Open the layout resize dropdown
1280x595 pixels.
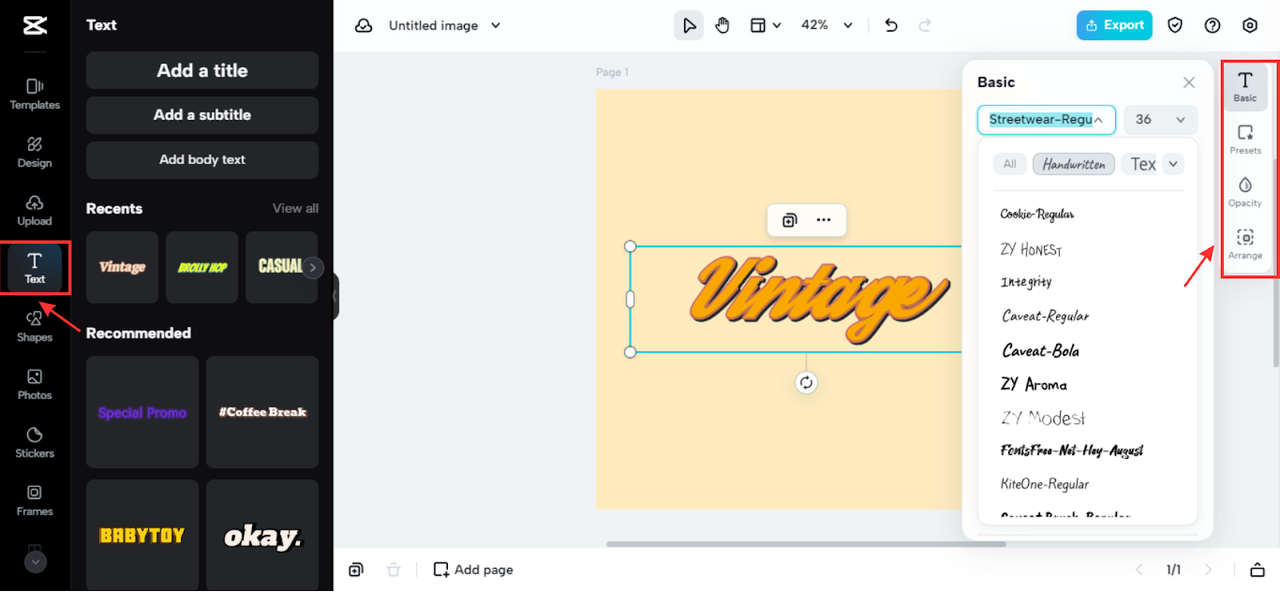coord(765,26)
